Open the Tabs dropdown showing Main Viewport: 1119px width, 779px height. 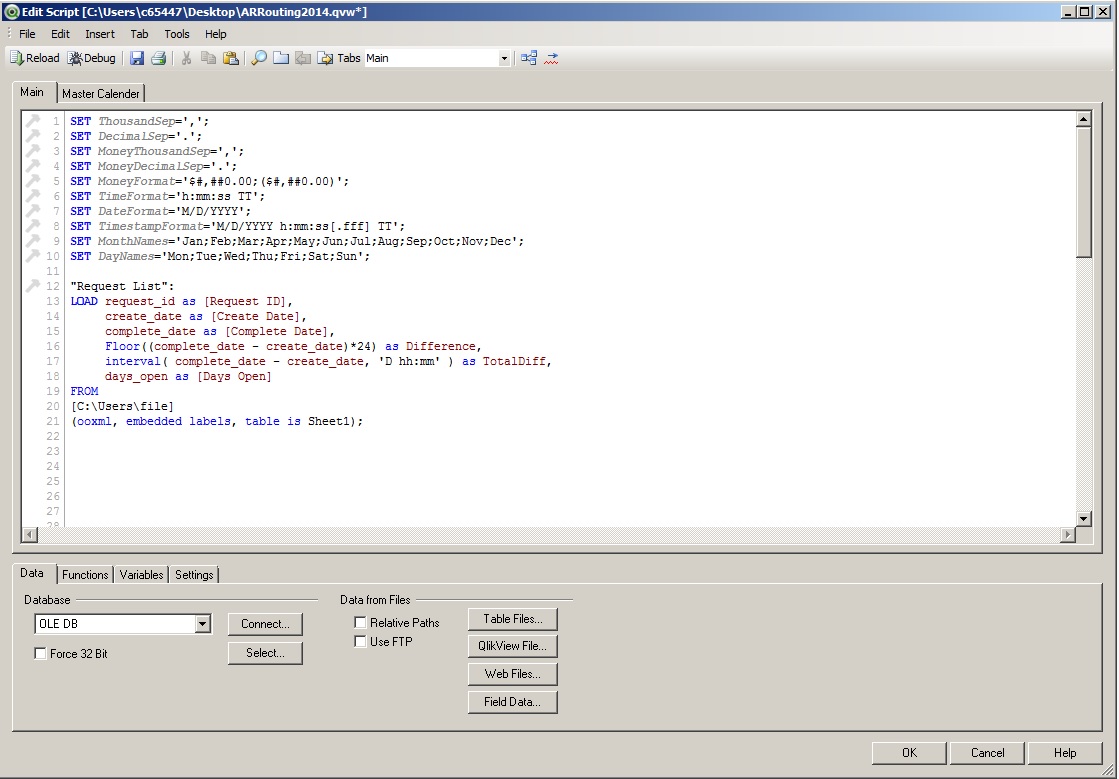tap(504, 59)
